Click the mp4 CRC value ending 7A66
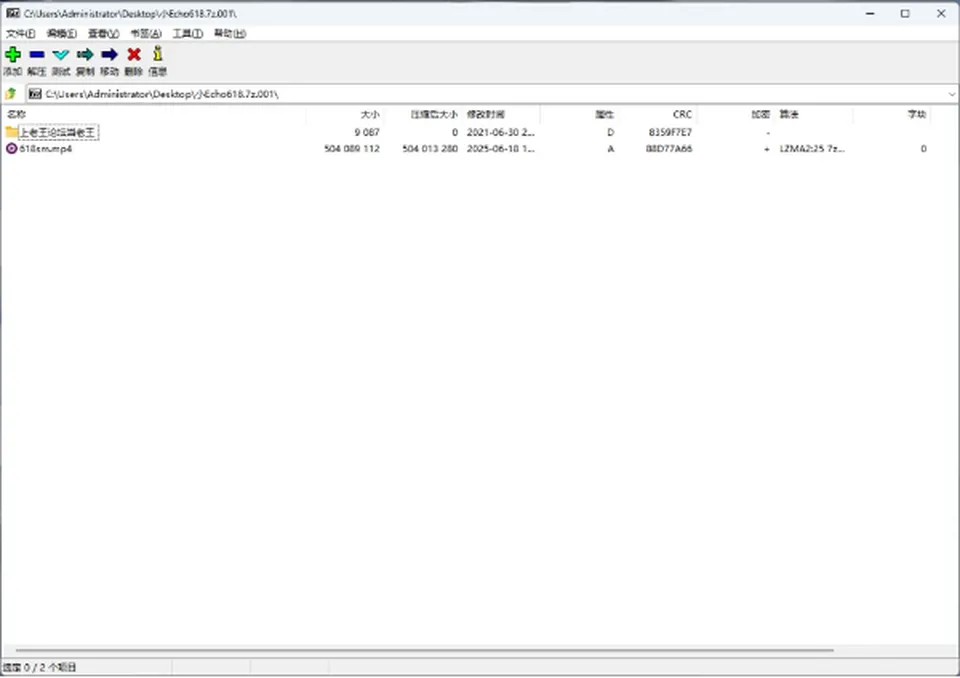Viewport: 960px width, 678px height. point(669,148)
